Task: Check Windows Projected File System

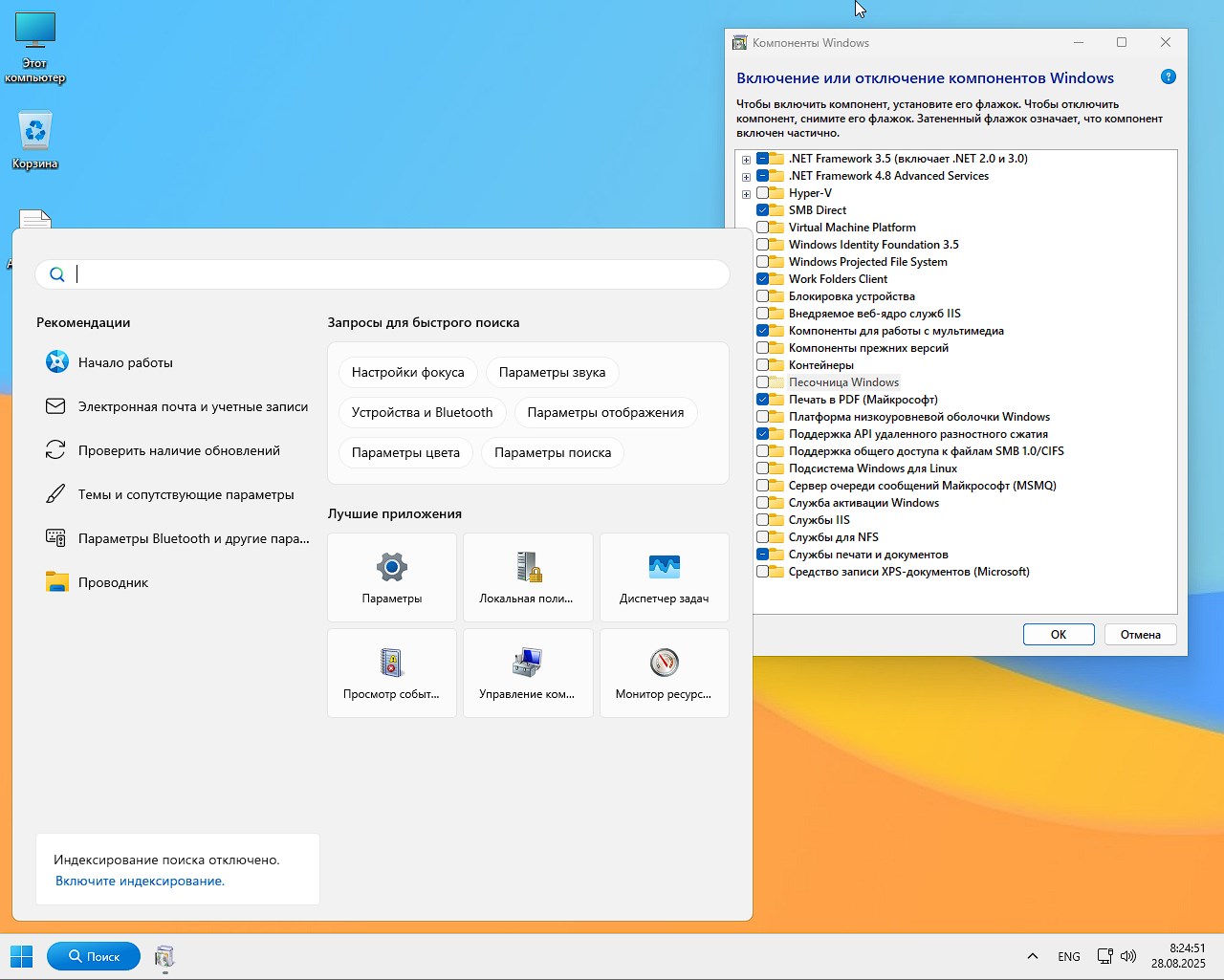Action: (762, 262)
